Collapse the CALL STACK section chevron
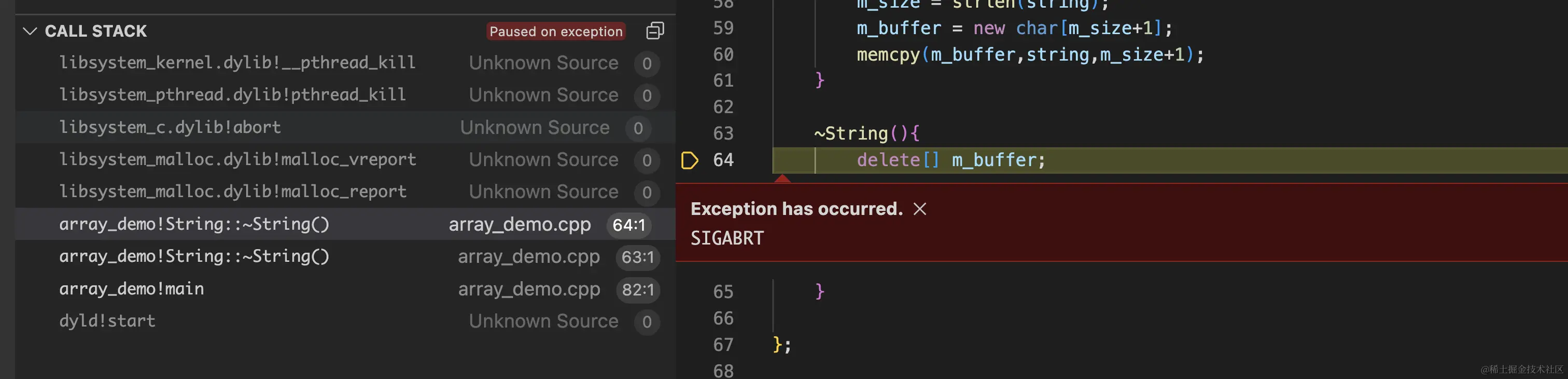This screenshot has width=1568, height=379. [x=29, y=31]
